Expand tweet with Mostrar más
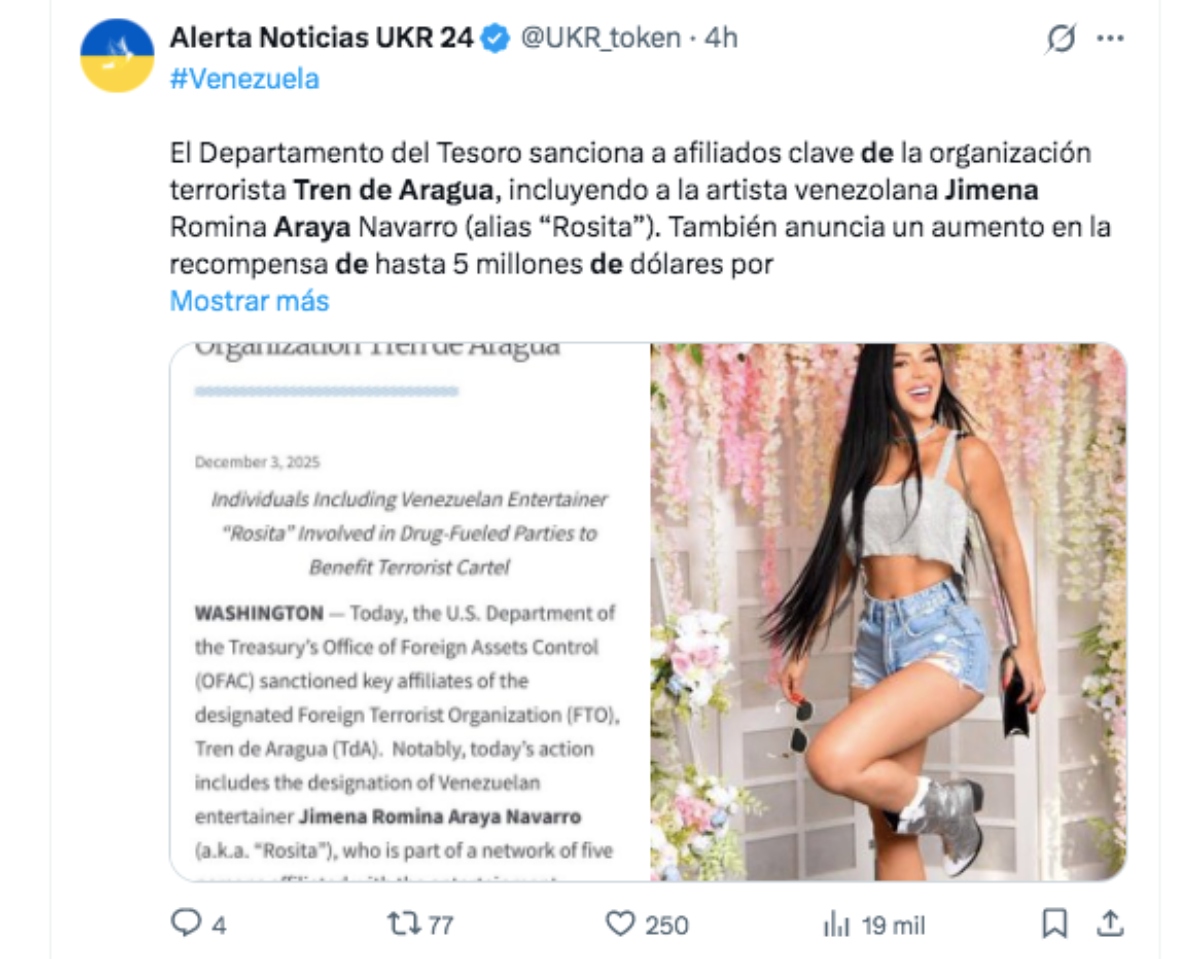Screen dimensions: 1200x959 pos(249,301)
